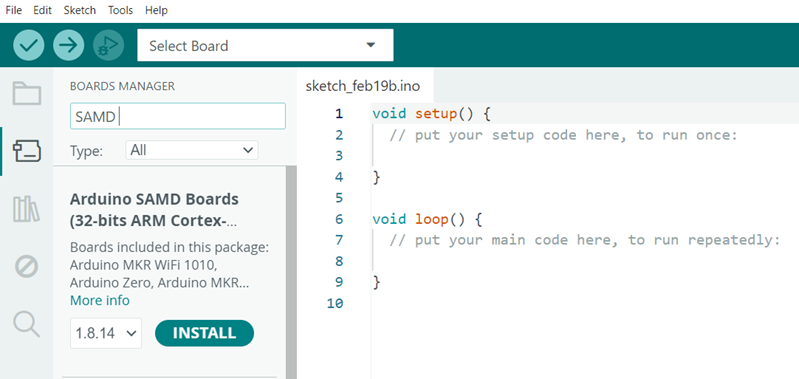
Task: Open the Sketch menu
Action: coord(79,10)
